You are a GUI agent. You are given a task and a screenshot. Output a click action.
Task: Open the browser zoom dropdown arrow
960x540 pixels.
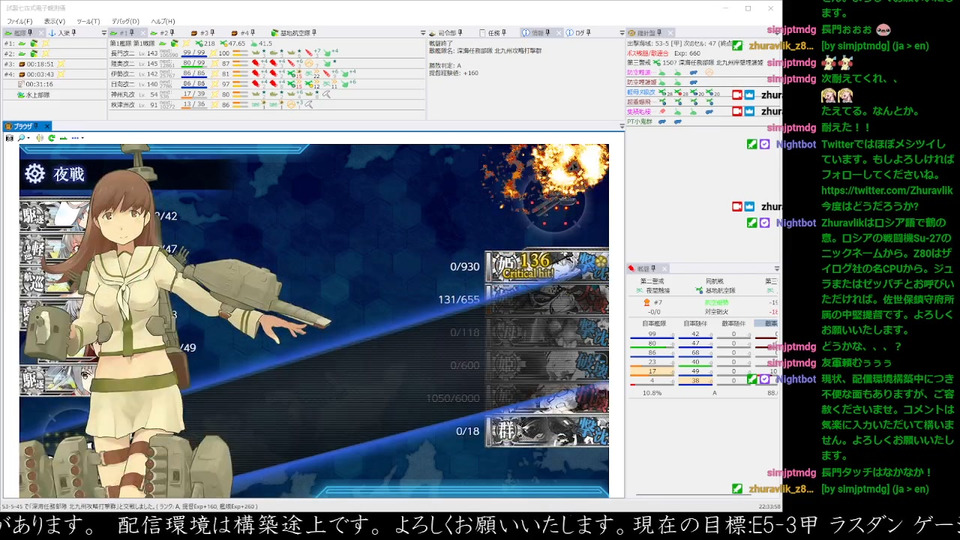click(x=28, y=138)
